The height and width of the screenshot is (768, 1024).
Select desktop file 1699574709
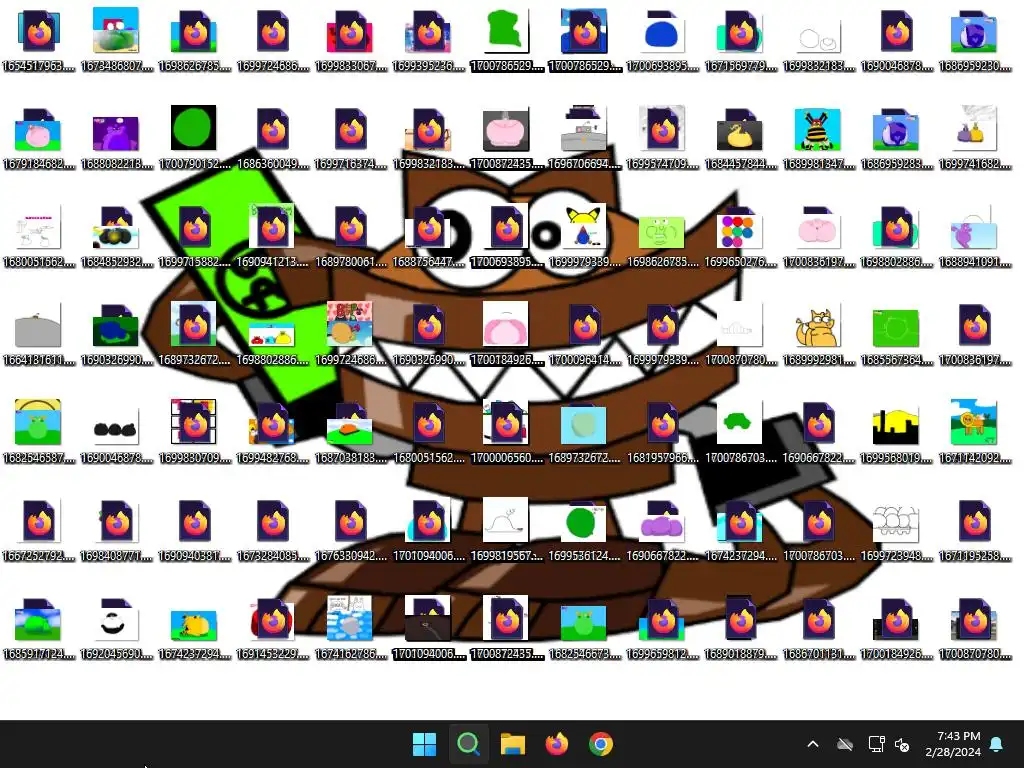(x=663, y=137)
